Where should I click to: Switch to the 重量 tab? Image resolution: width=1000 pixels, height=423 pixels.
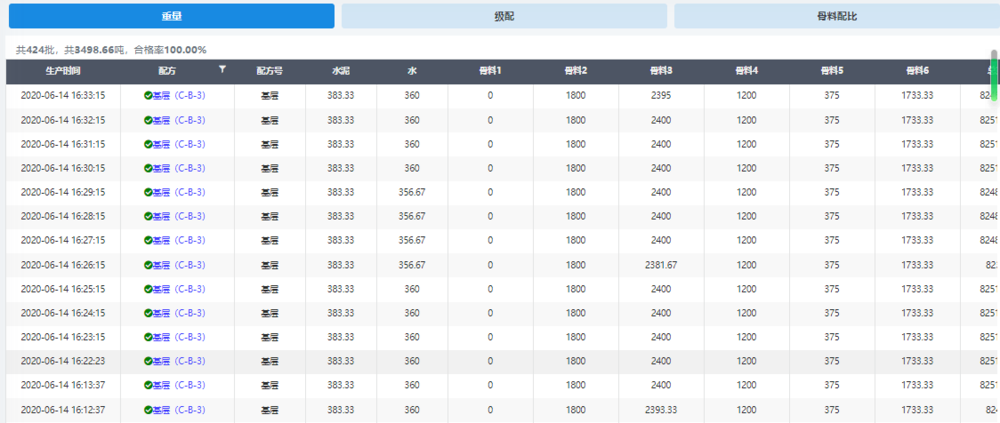pyautogui.click(x=170, y=16)
